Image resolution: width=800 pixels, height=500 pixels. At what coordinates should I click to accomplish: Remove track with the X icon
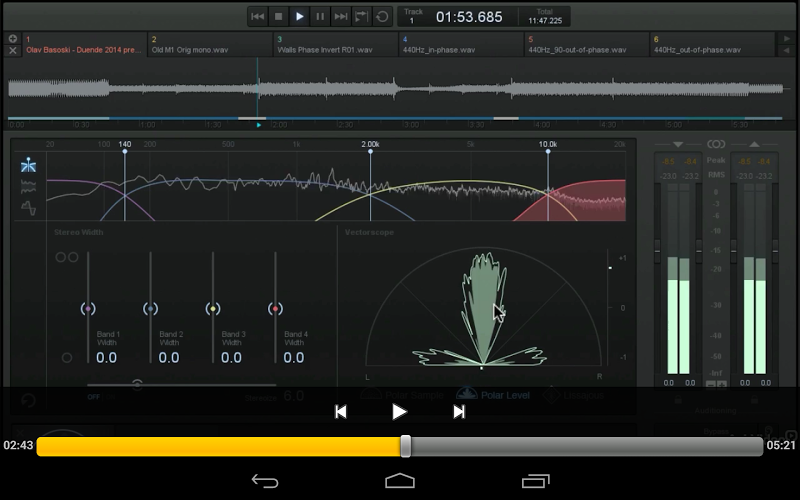coord(13,50)
